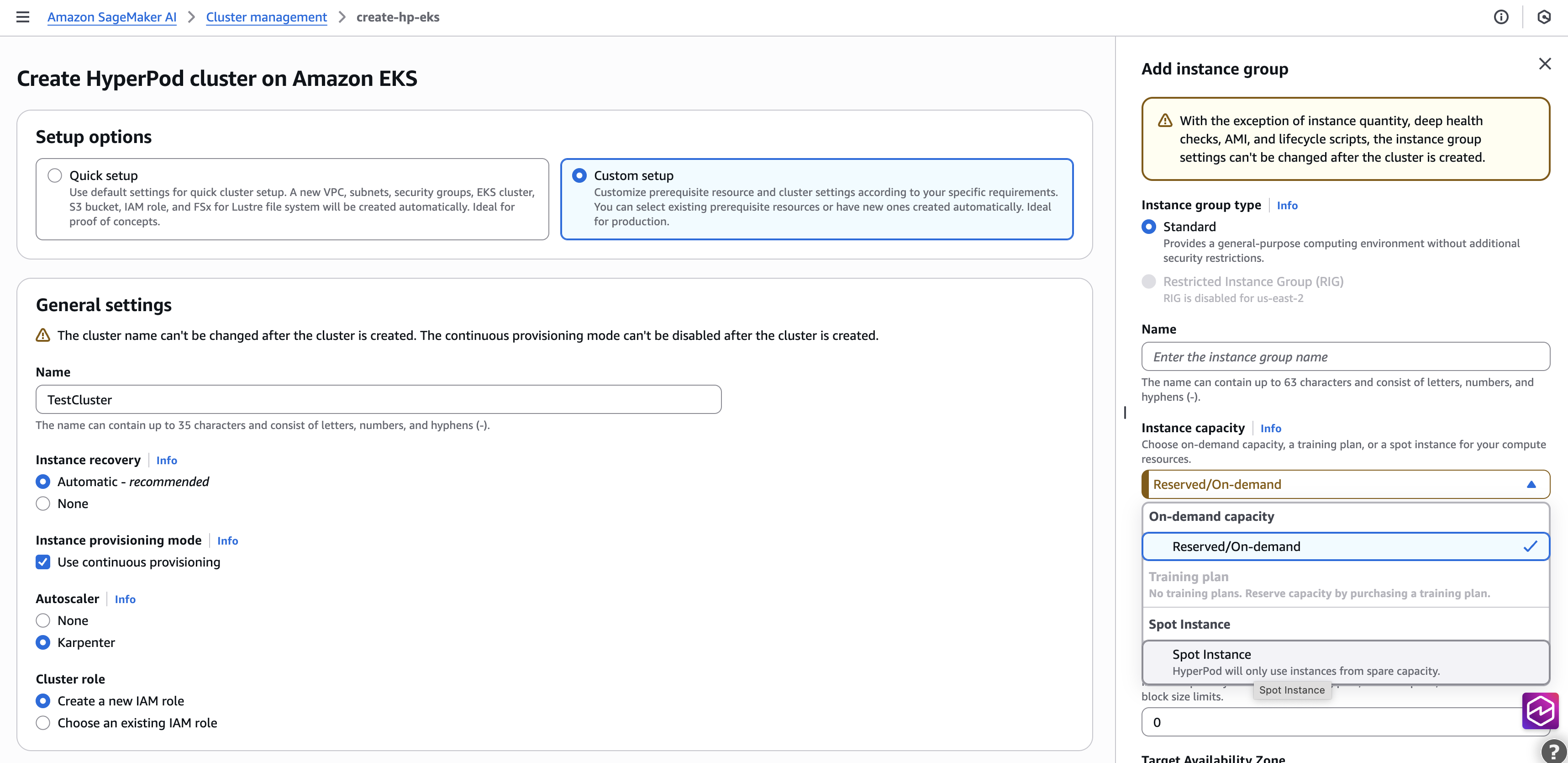Select Quick setup radio option
The height and width of the screenshot is (763, 1568).
[55, 175]
